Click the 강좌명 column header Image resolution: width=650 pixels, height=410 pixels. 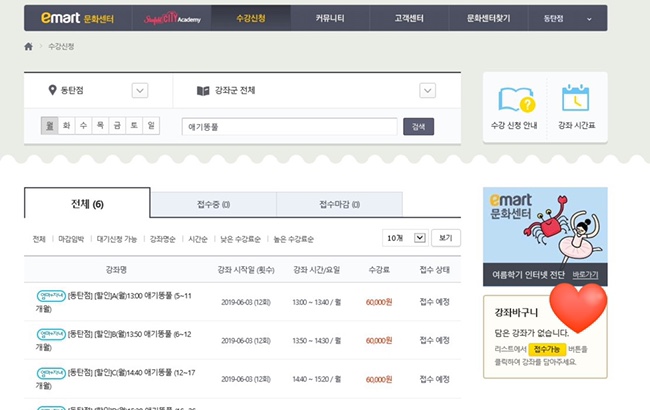(x=116, y=270)
